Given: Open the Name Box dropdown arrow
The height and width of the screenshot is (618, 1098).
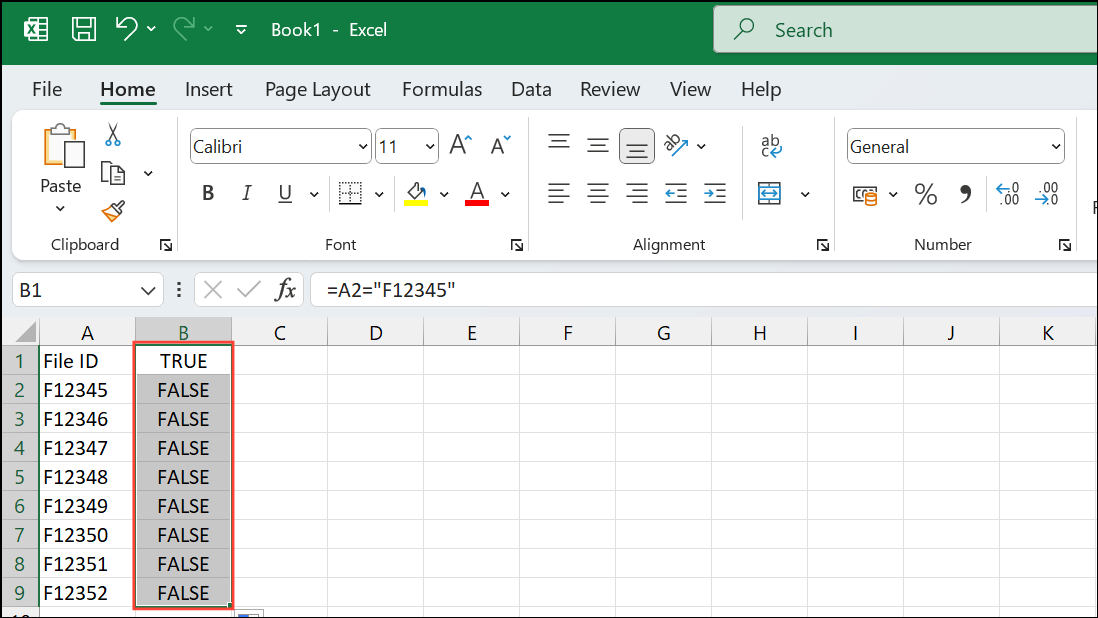Looking at the screenshot, I should pos(149,290).
